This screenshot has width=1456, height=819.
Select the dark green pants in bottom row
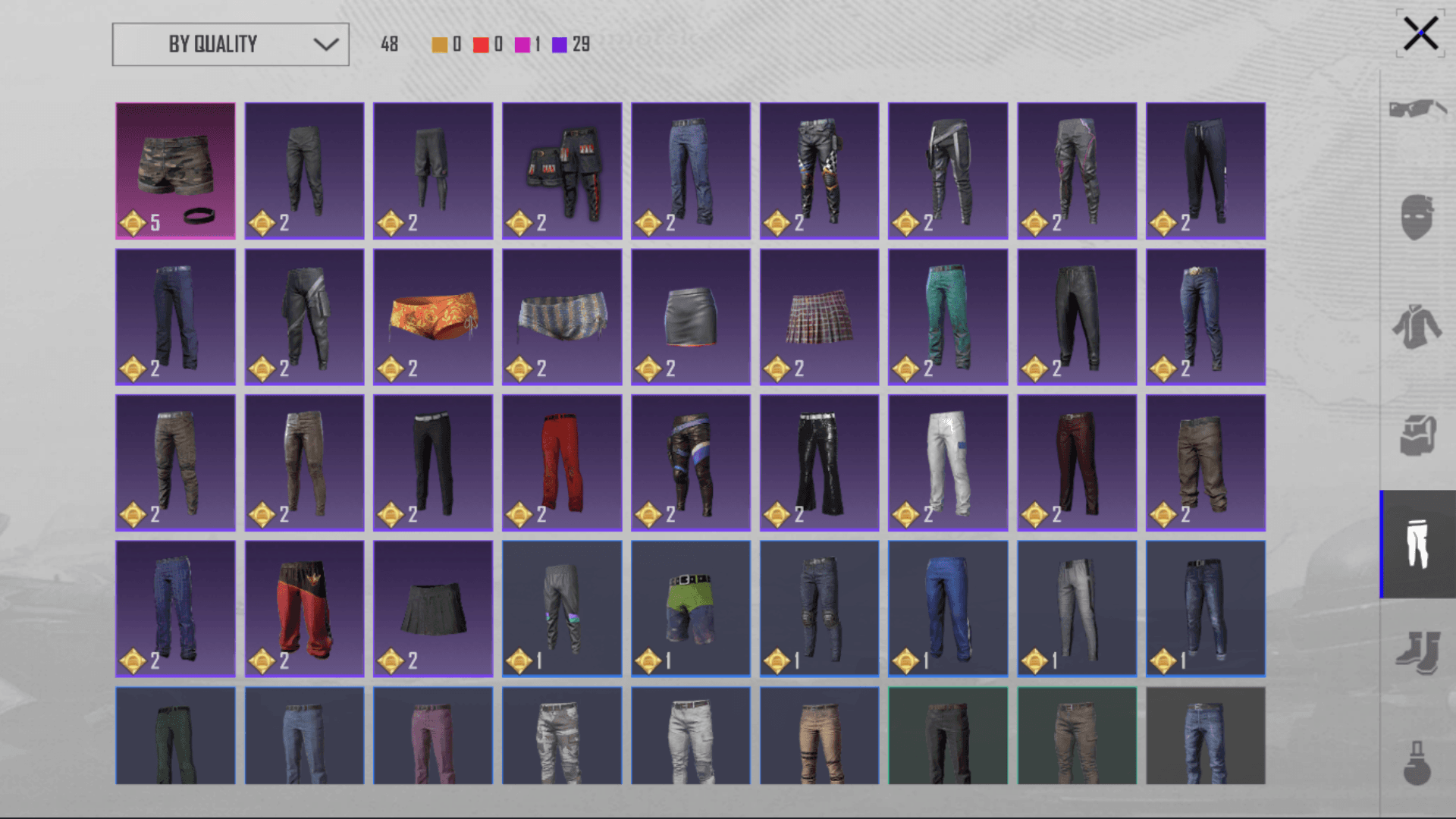click(x=175, y=736)
